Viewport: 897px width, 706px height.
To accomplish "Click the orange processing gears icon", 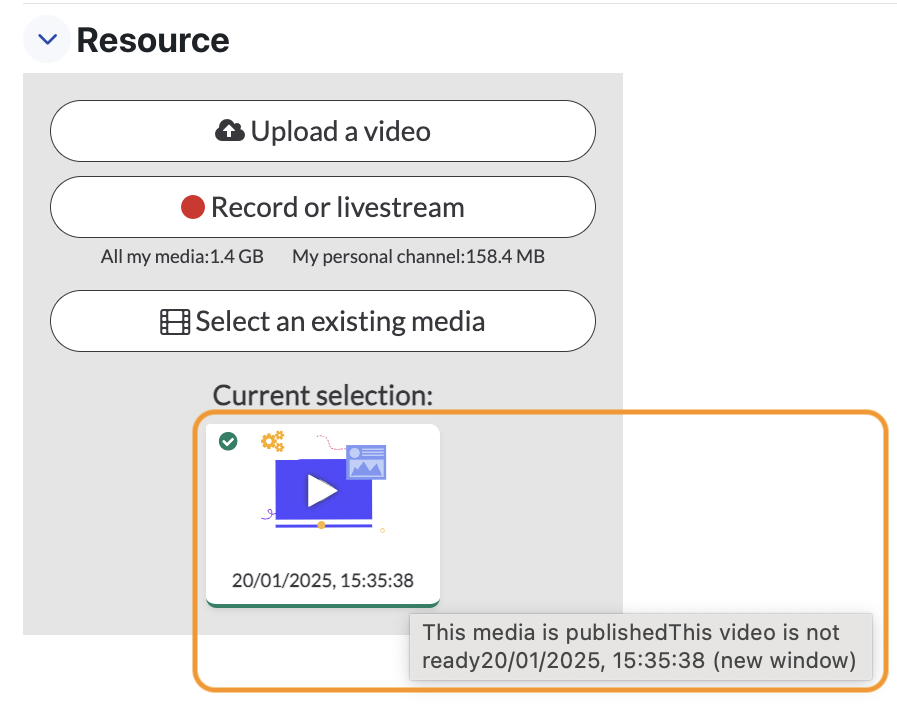I will [272, 441].
